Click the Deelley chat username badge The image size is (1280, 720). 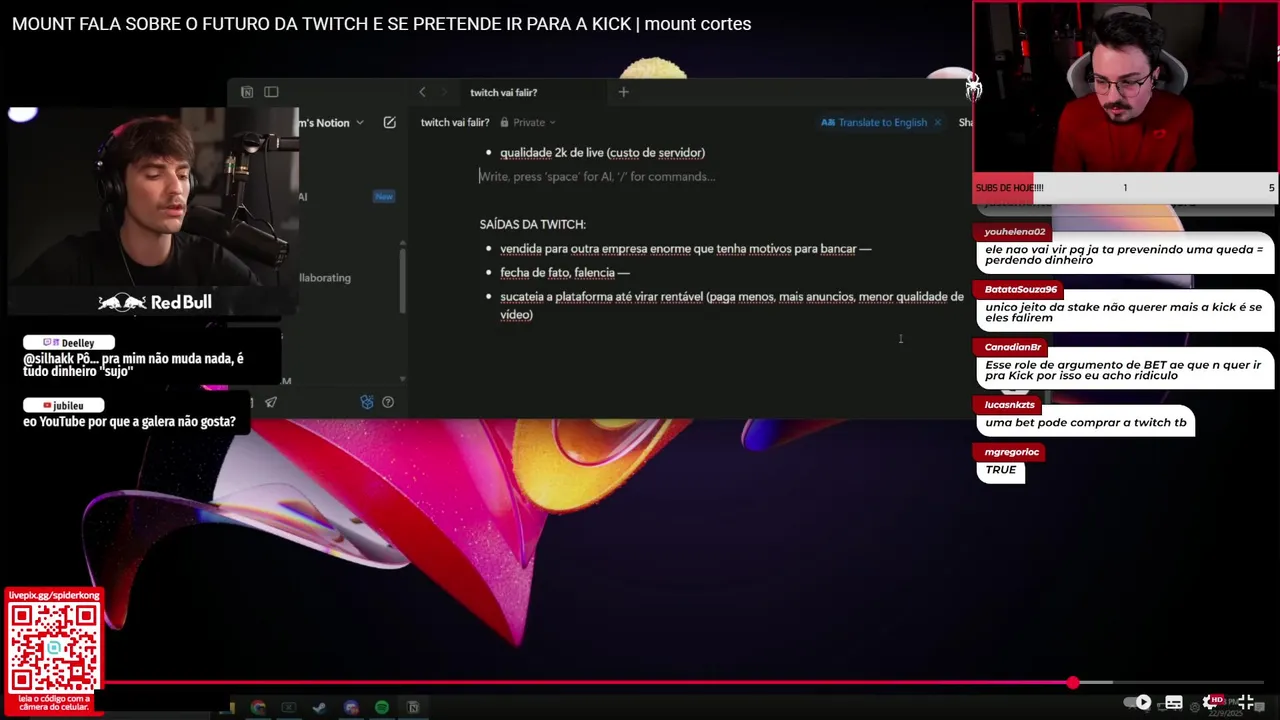click(69, 343)
